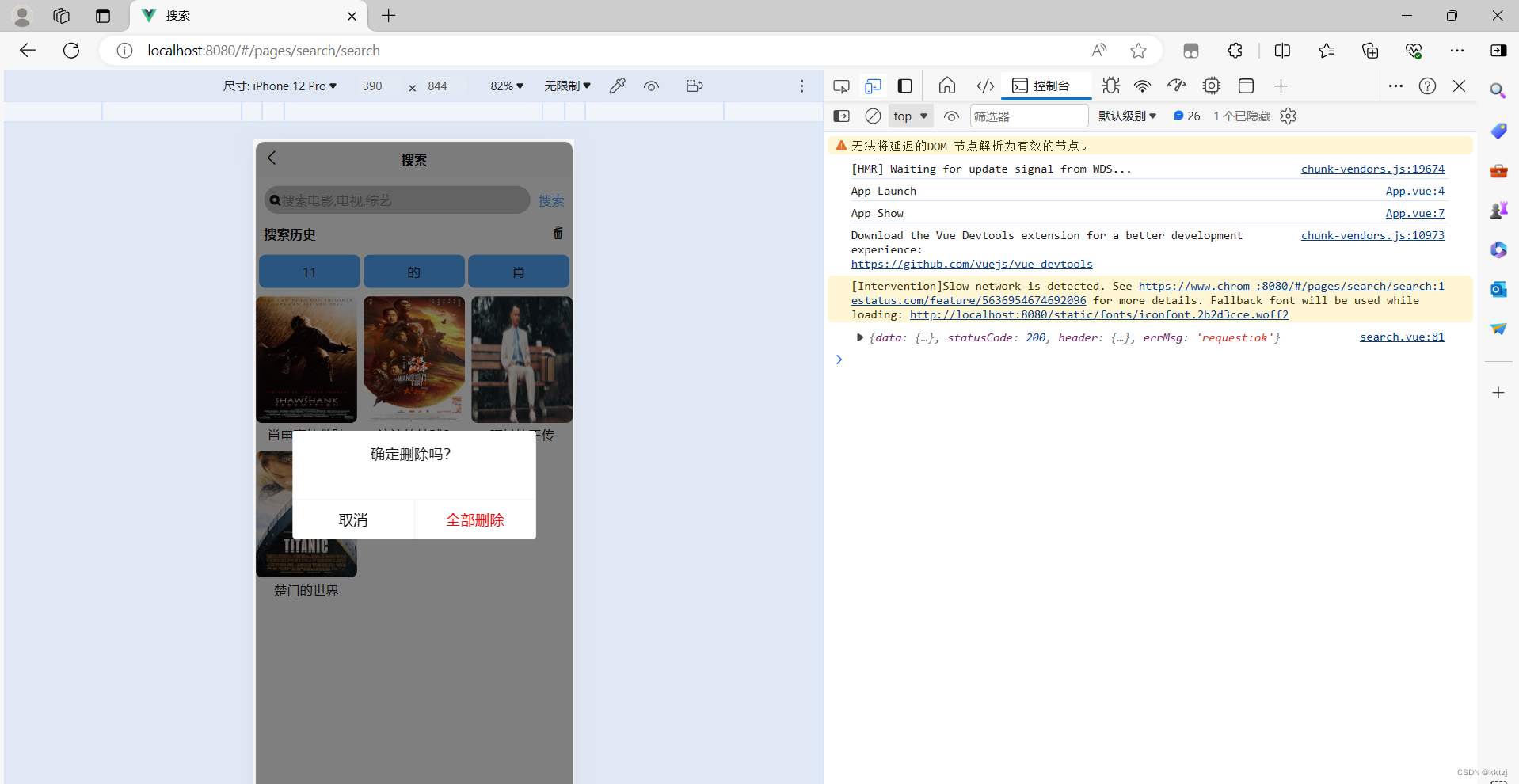Screen dimensions: 1519x784
Task: Add page to favorites star
Action: point(1138,51)
